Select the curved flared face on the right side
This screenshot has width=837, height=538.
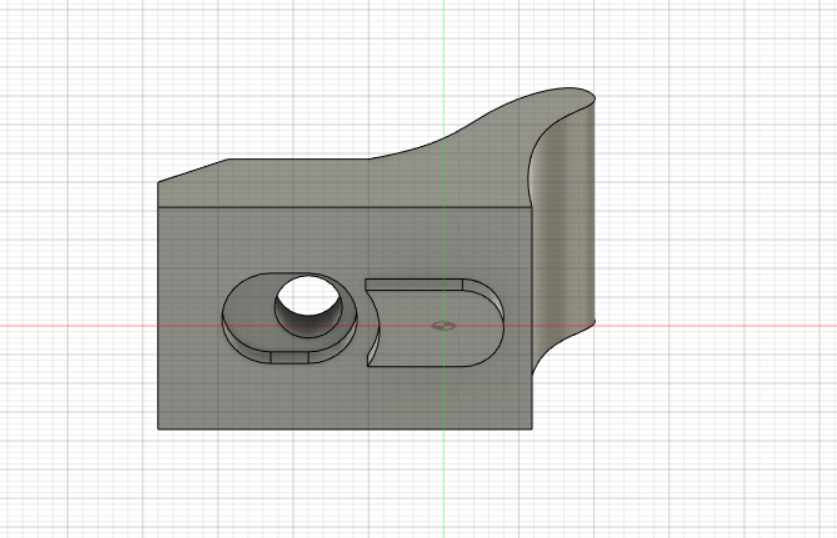(564, 230)
